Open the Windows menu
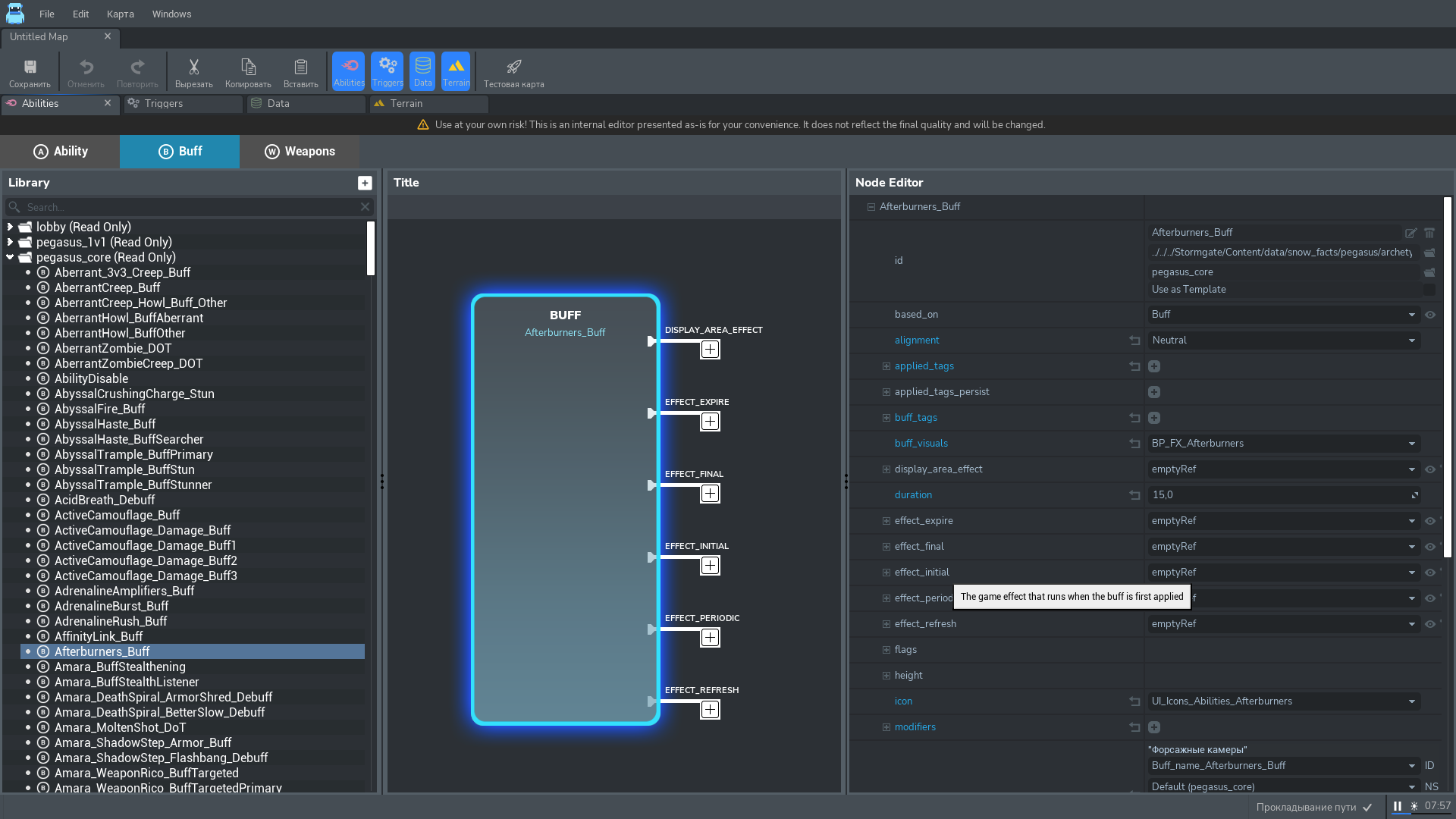The image size is (1456, 819). 171,14
